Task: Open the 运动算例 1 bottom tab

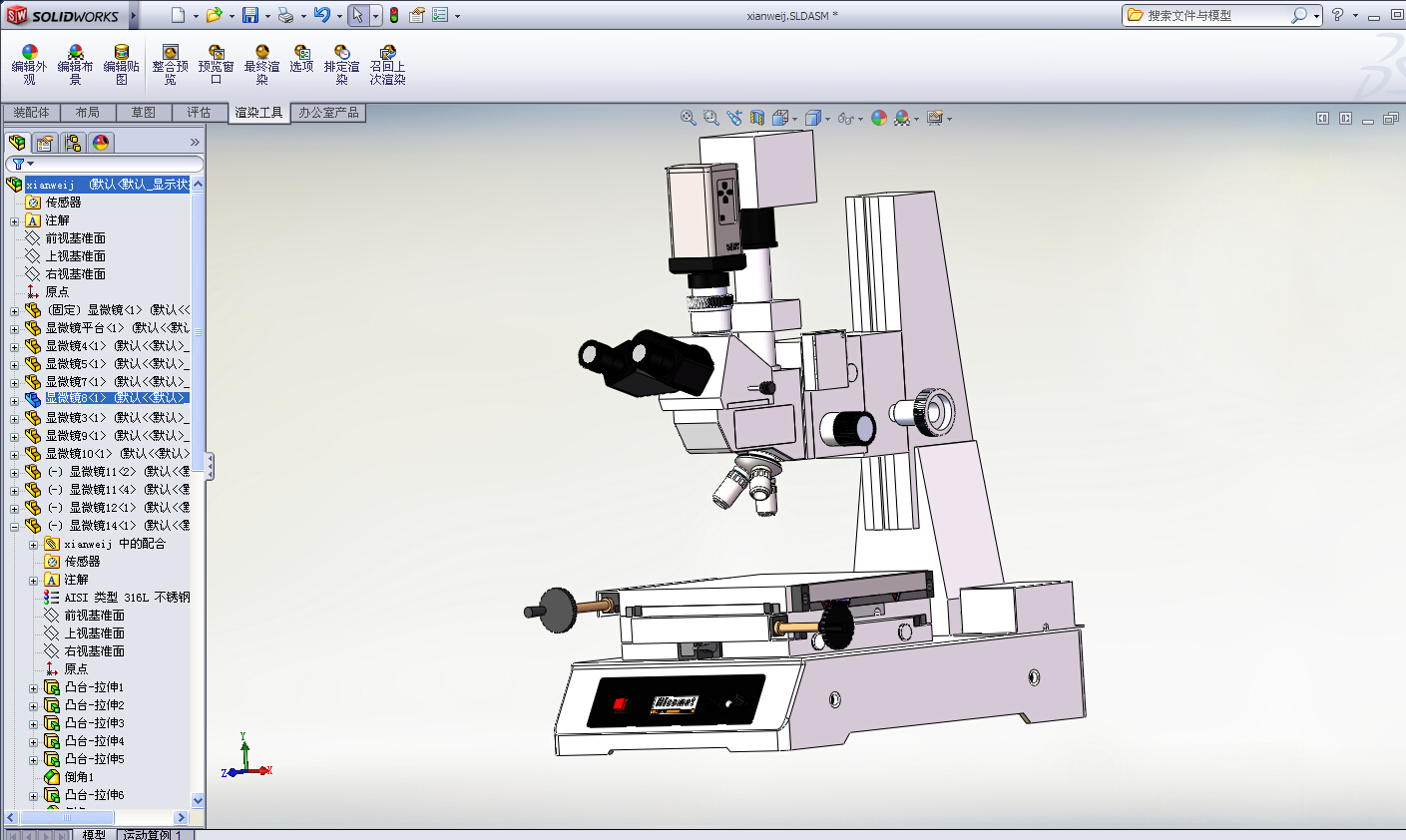Action: (x=152, y=834)
